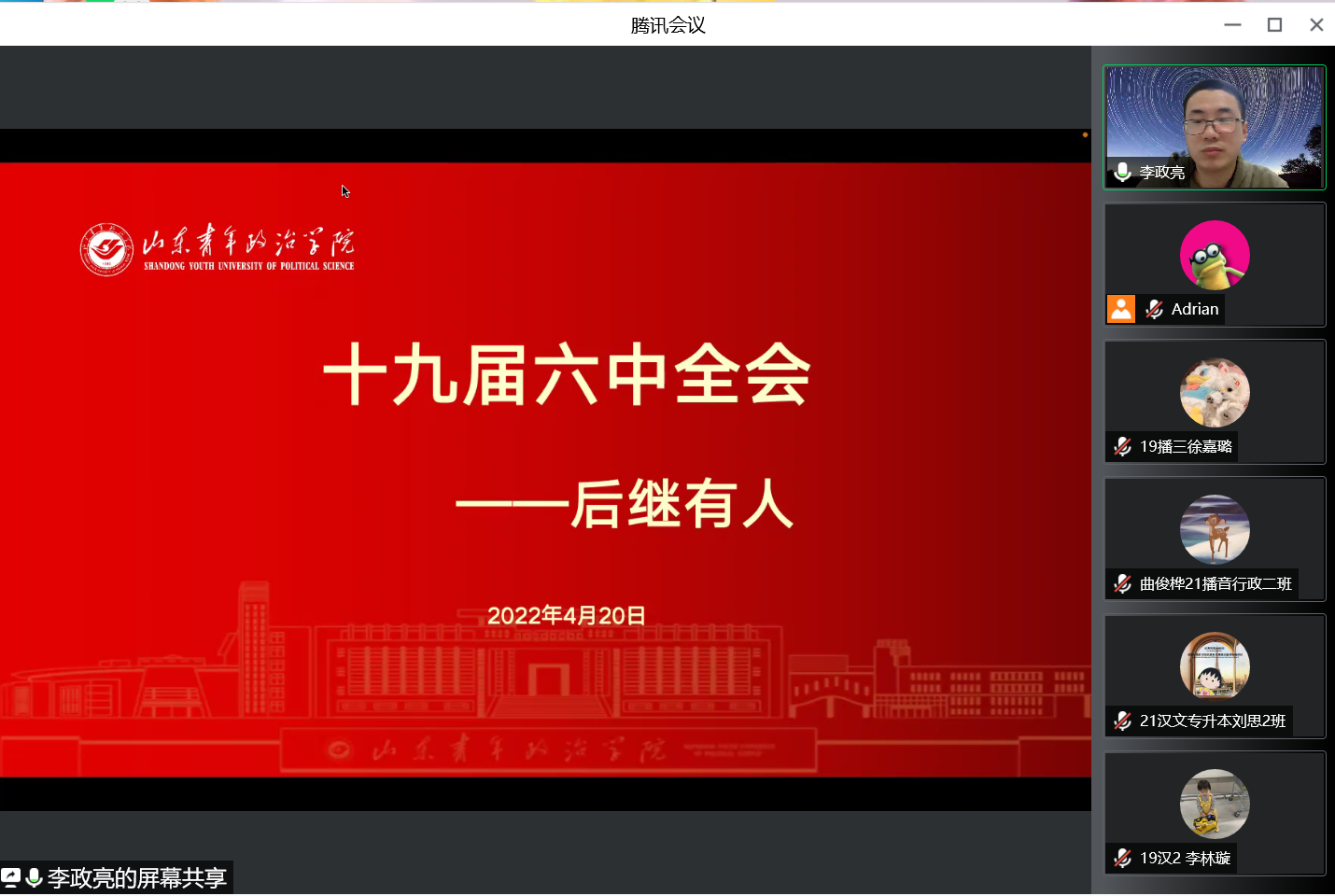The width and height of the screenshot is (1335, 896).
Task: Select the 19播三徐嘉璐 participant avatar
Action: point(1215,393)
